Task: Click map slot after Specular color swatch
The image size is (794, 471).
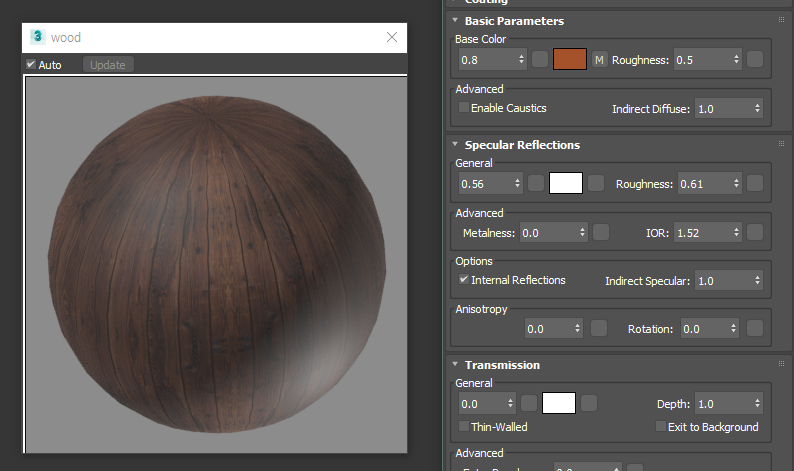Action: pyautogui.click(x=596, y=183)
